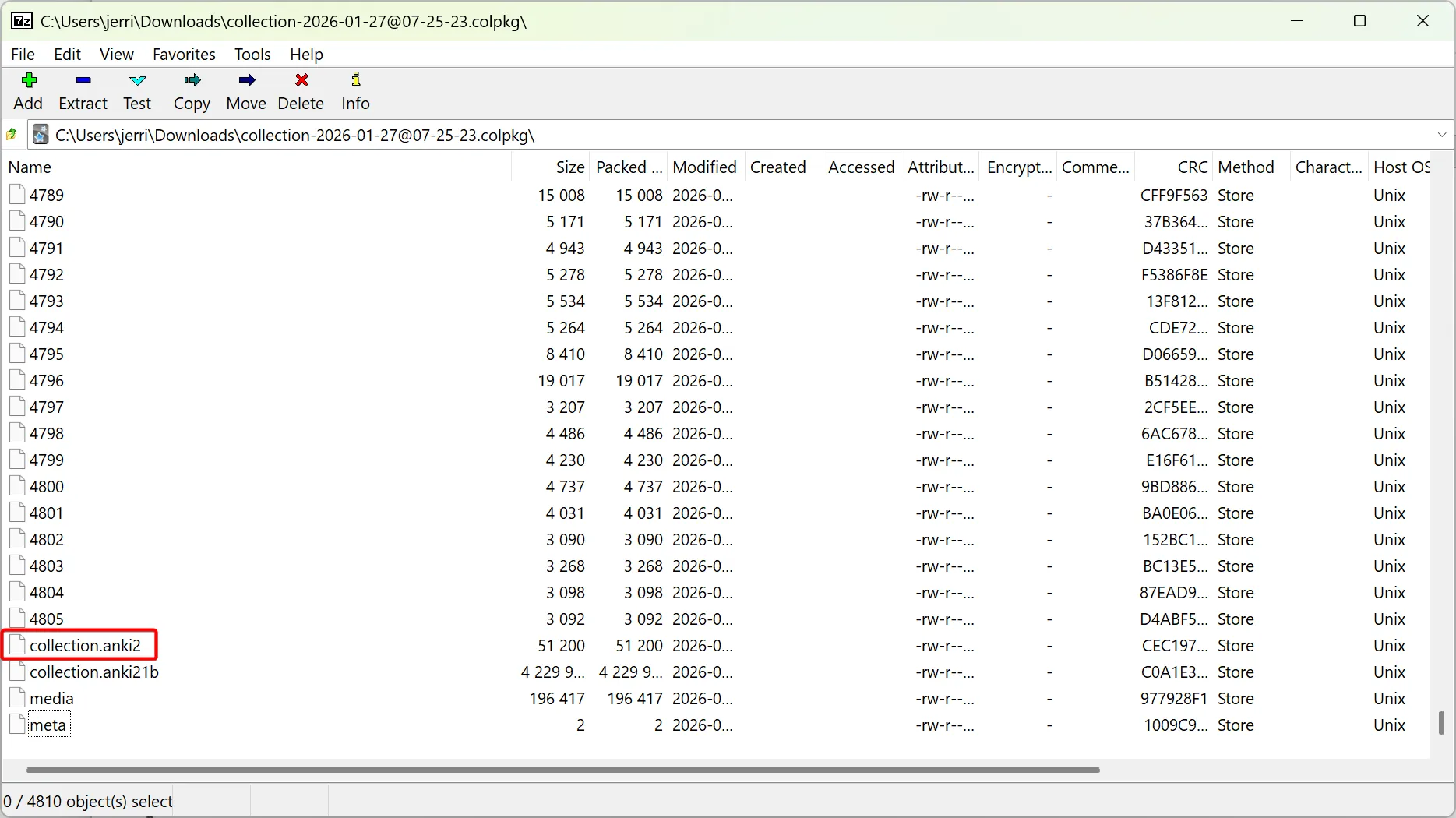Click the Move toolbar icon
Image resolution: width=1456 pixels, height=818 pixels.
point(246,81)
